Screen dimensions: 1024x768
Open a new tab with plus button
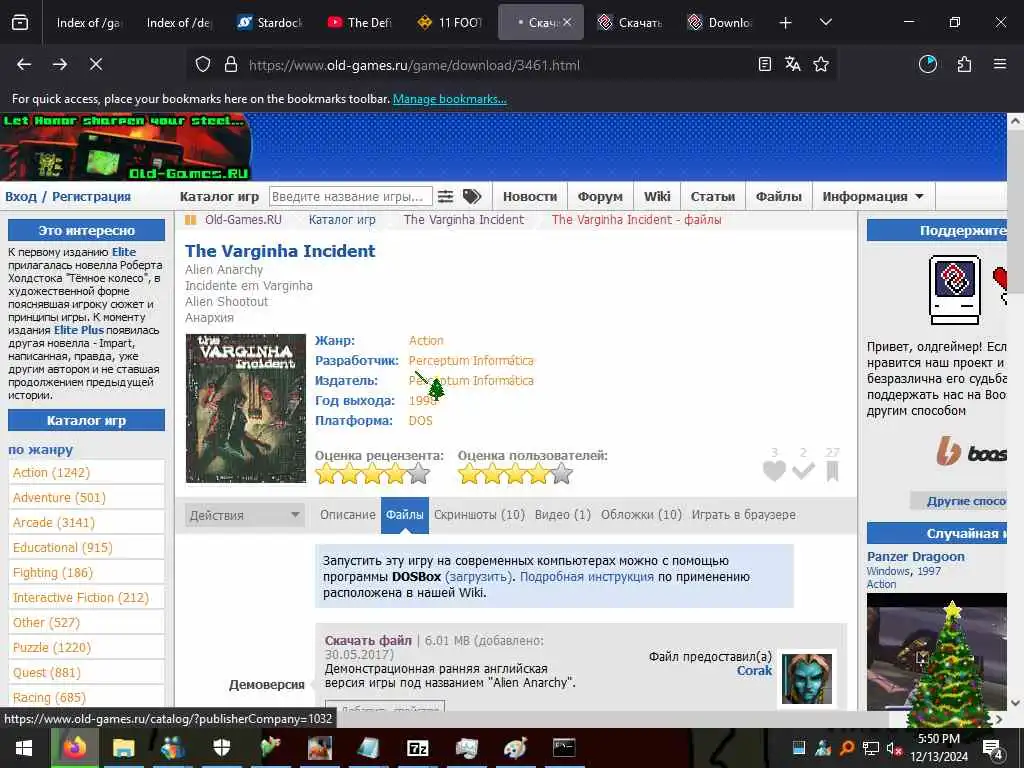786,23
